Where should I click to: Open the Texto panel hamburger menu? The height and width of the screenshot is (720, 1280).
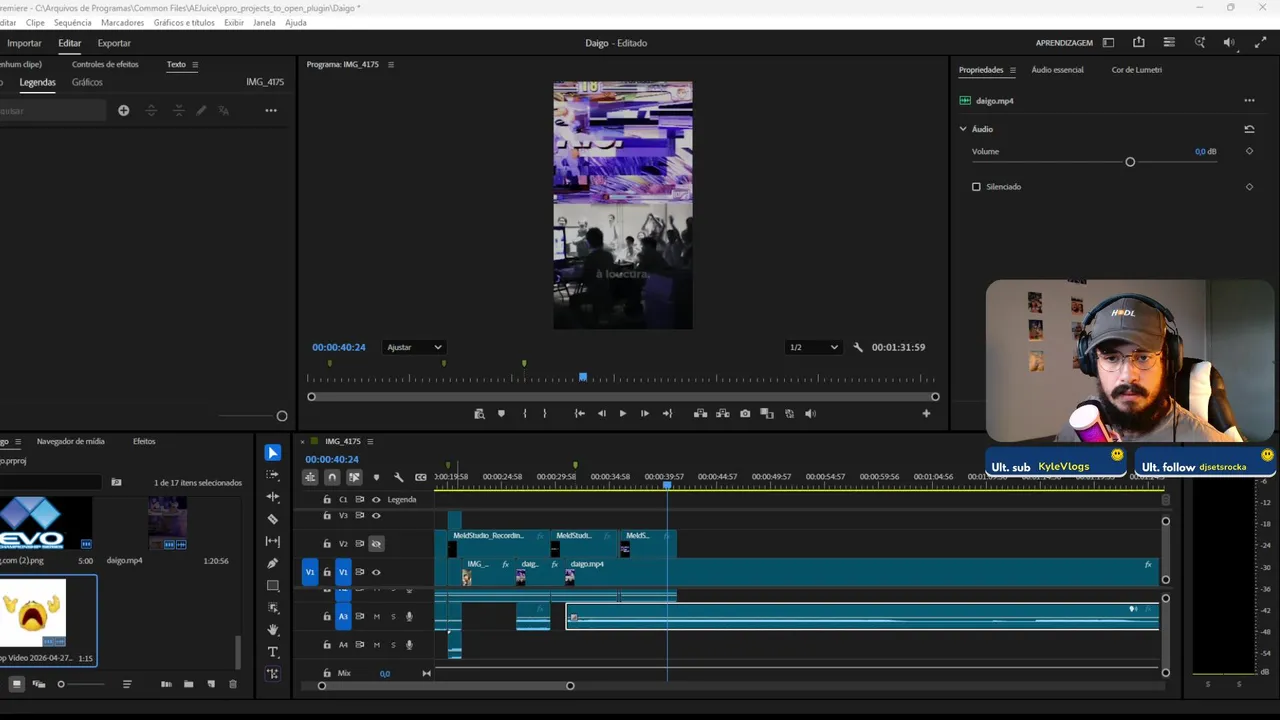pyautogui.click(x=195, y=64)
